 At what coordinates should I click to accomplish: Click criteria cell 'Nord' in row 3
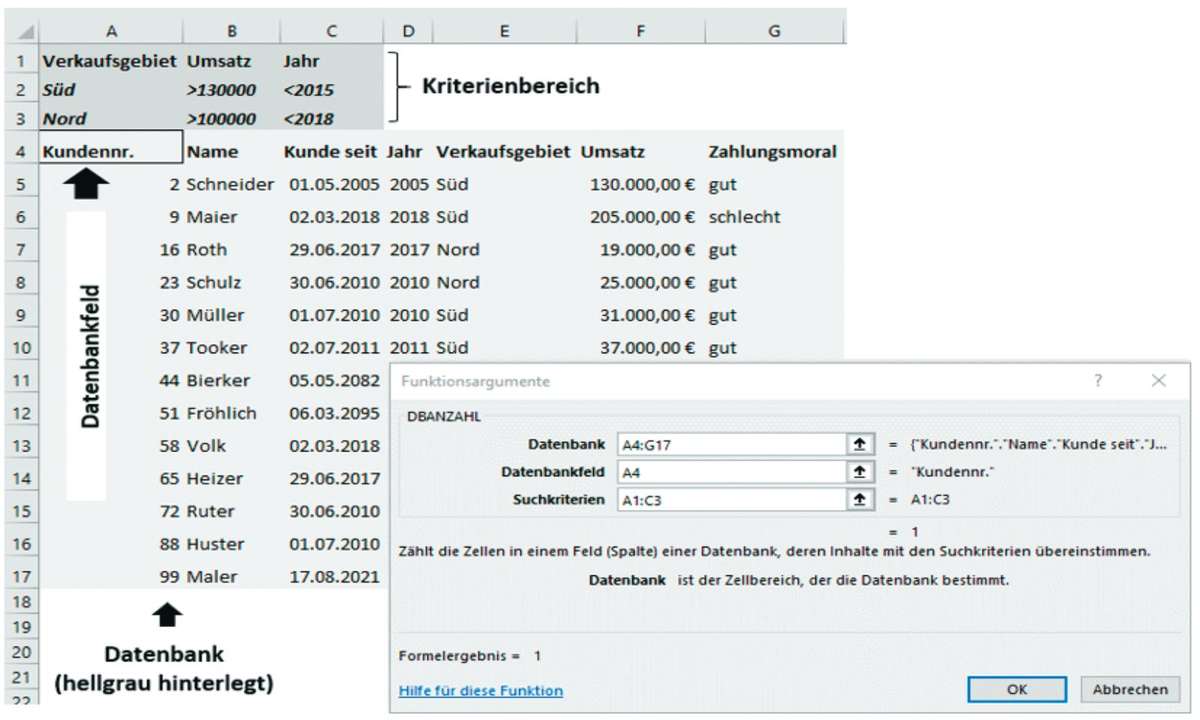coord(111,118)
